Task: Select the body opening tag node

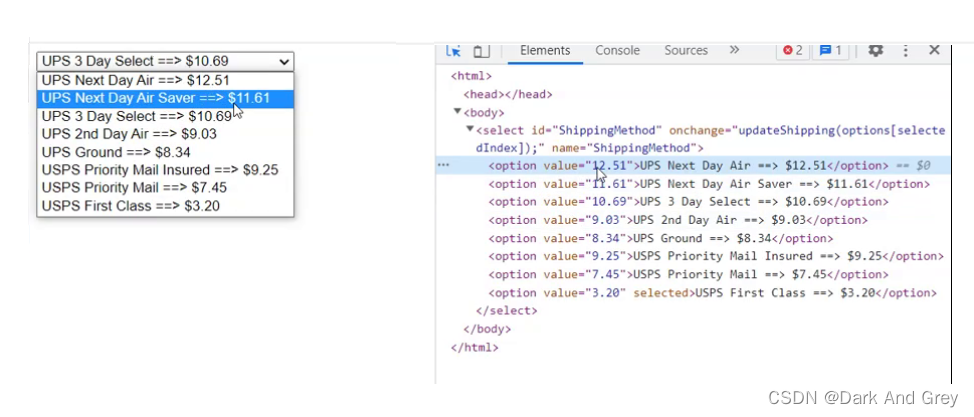Action: 484,112
